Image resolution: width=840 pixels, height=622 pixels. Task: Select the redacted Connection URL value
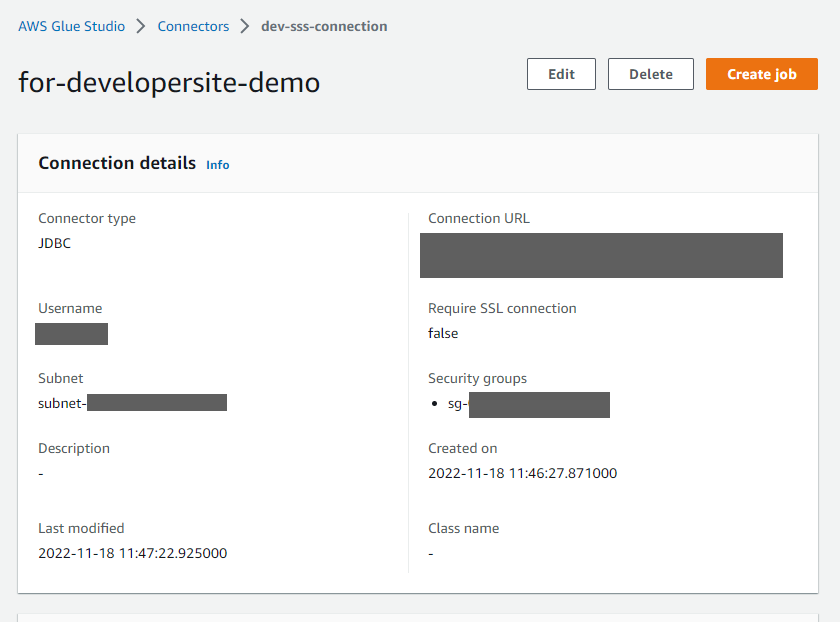click(601, 255)
